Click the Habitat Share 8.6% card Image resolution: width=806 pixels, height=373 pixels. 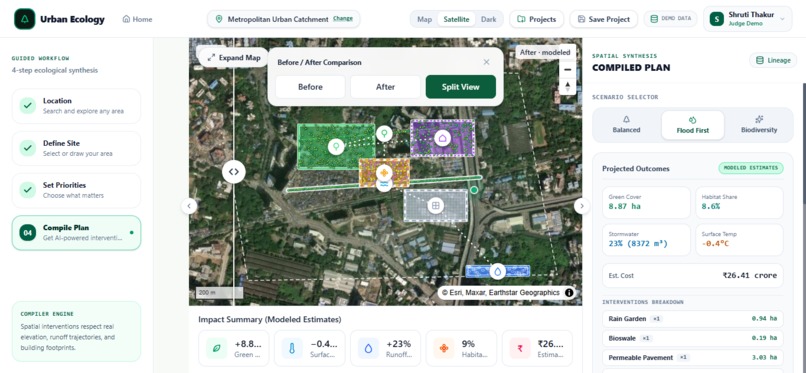tap(739, 202)
